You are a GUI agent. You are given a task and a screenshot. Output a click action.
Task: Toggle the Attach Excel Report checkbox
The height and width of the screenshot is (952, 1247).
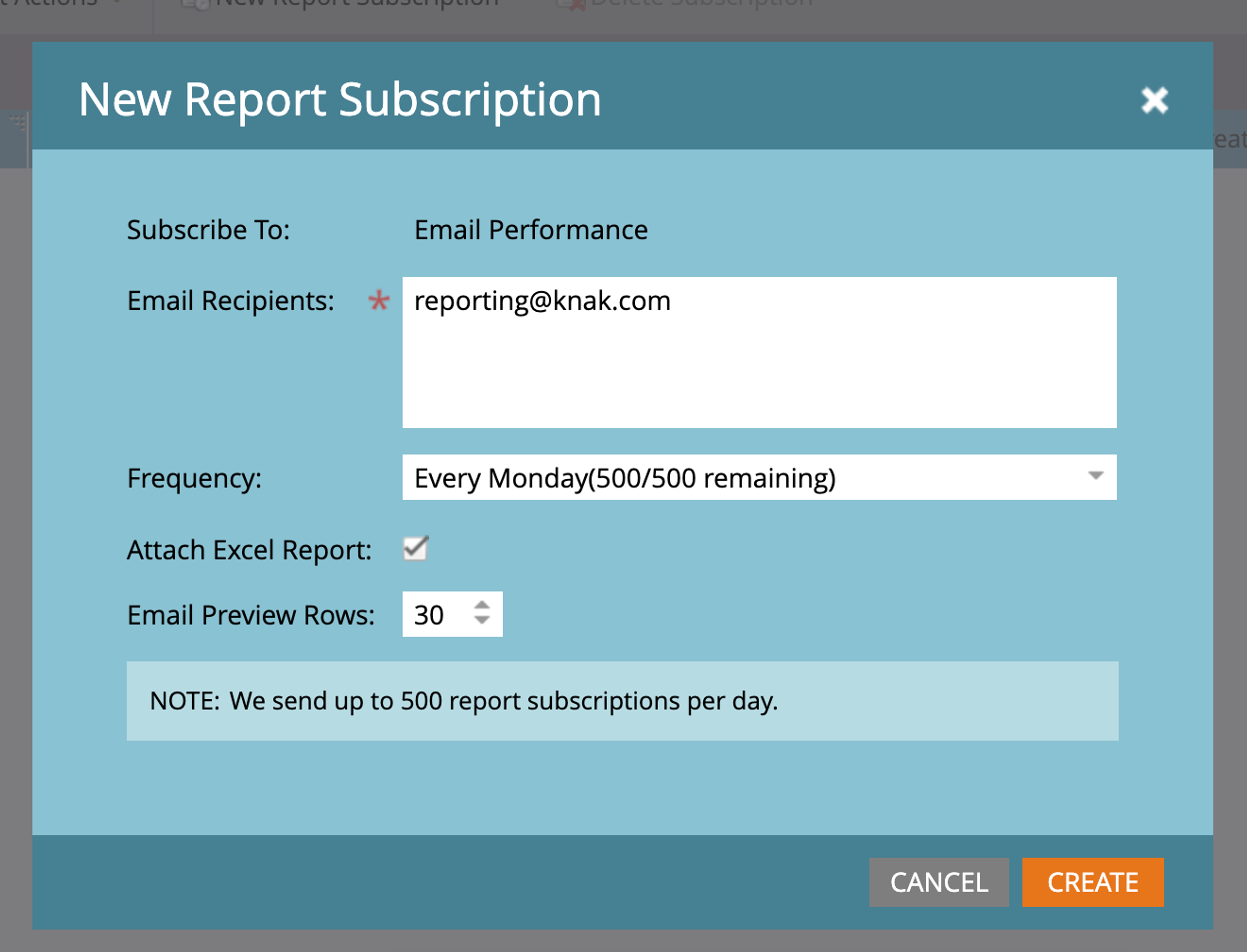click(416, 549)
